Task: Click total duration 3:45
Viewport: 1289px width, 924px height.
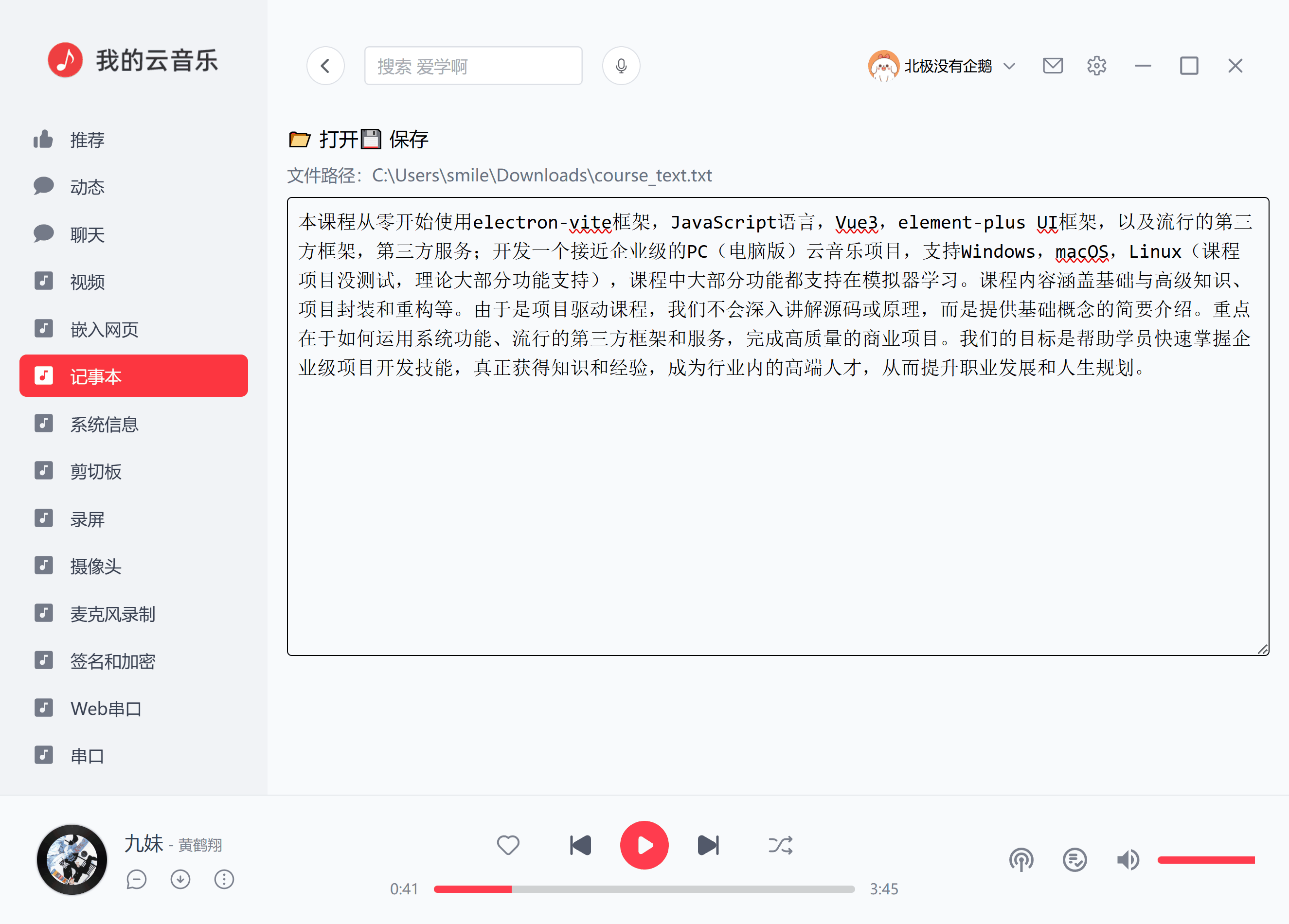Action: (884, 889)
